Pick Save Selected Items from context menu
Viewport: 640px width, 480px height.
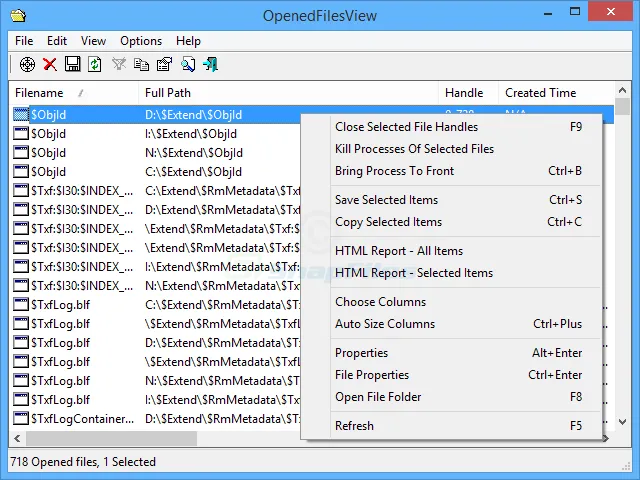point(466,200)
